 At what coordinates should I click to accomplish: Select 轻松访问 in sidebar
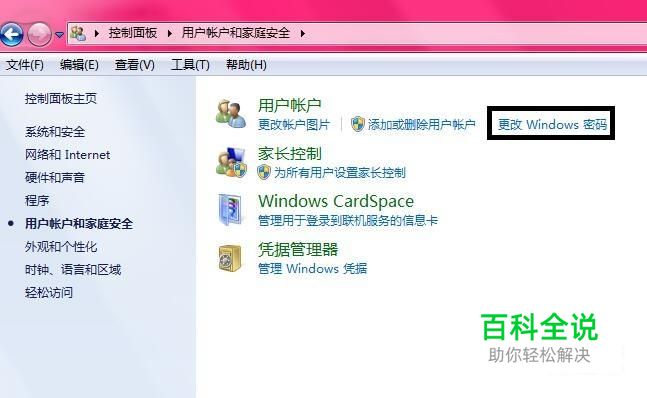pos(49,293)
